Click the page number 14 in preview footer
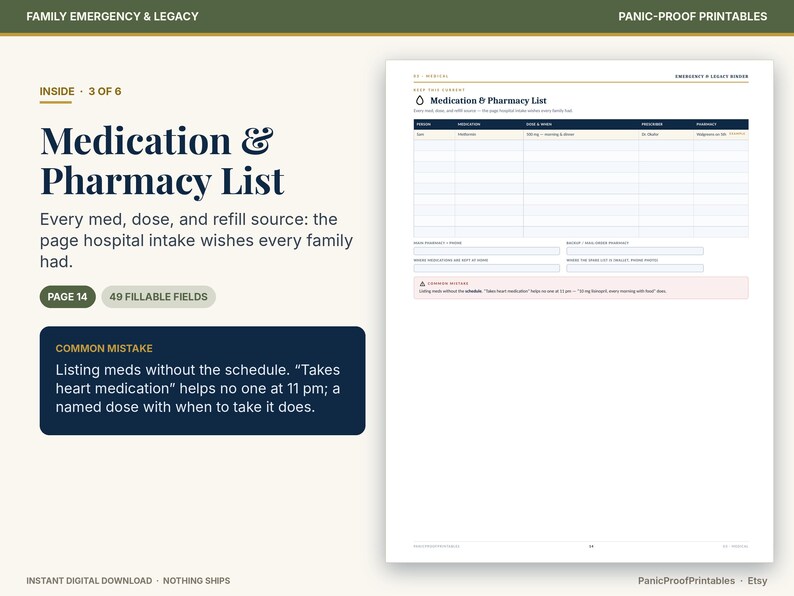 591,546
